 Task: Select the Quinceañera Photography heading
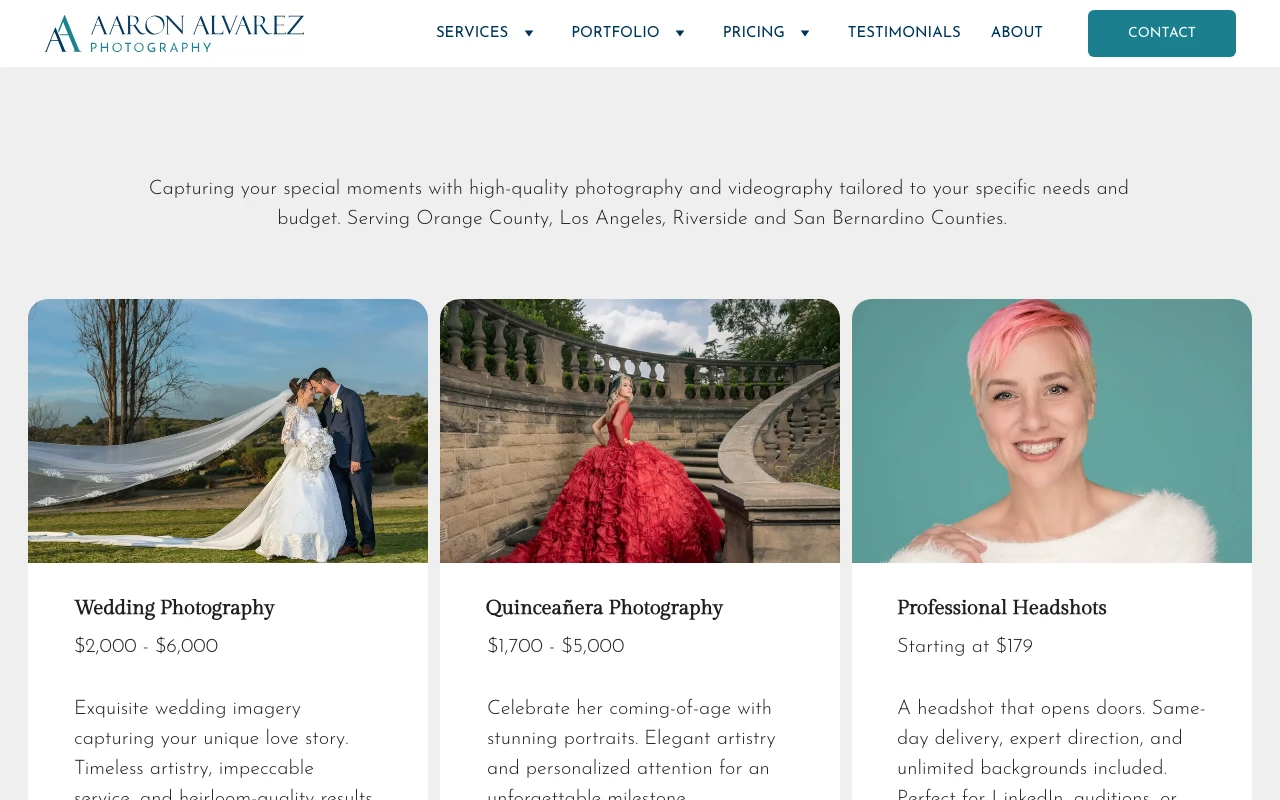tap(604, 608)
